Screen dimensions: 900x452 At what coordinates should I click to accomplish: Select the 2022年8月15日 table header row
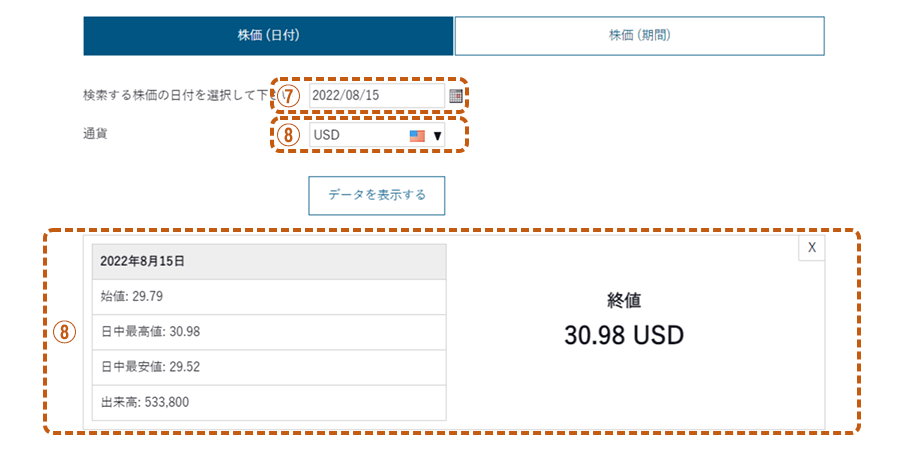point(269,262)
